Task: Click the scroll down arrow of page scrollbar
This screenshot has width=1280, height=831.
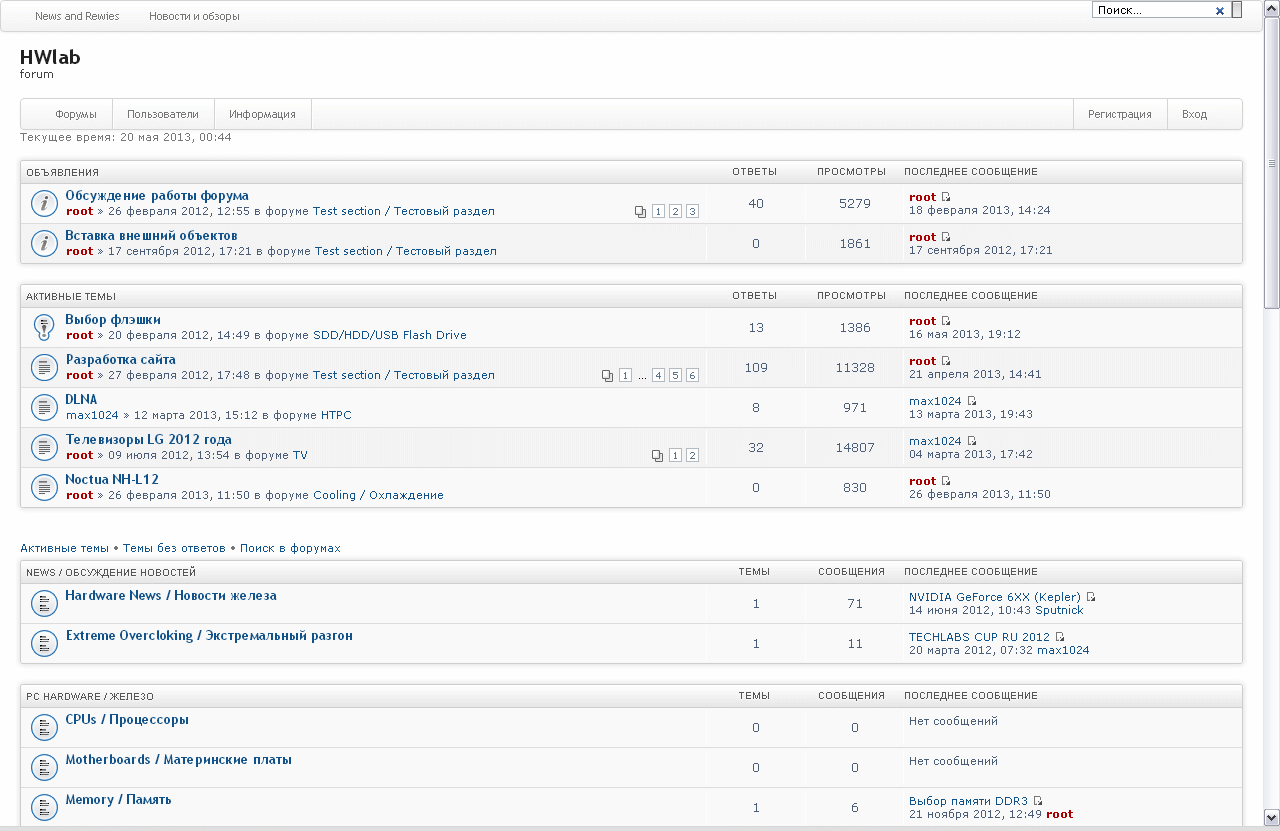Action: [1272, 817]
